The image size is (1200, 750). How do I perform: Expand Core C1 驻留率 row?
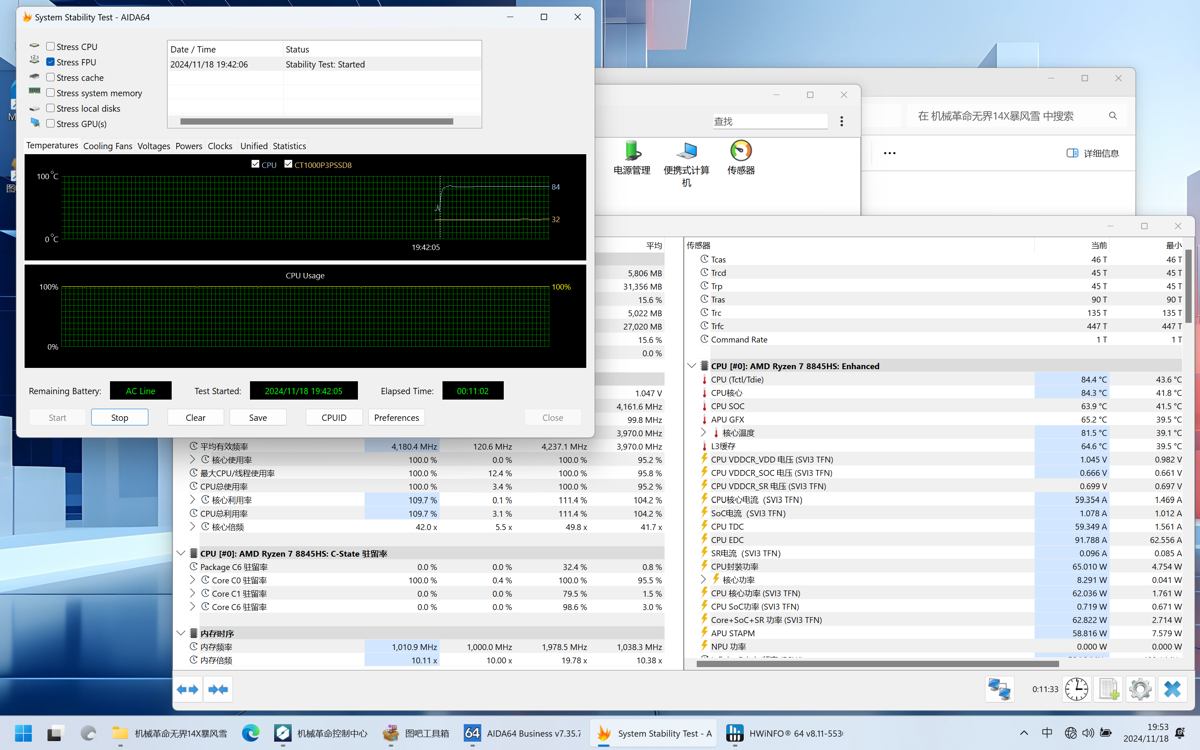coord(193,593)
